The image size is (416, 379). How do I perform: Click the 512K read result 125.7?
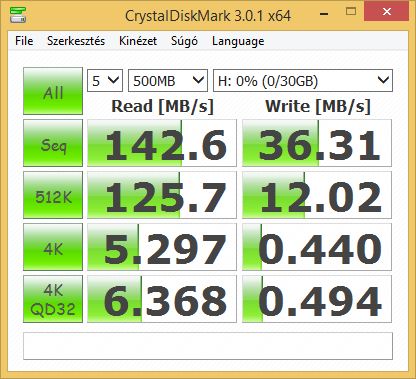tap(162, 195)
